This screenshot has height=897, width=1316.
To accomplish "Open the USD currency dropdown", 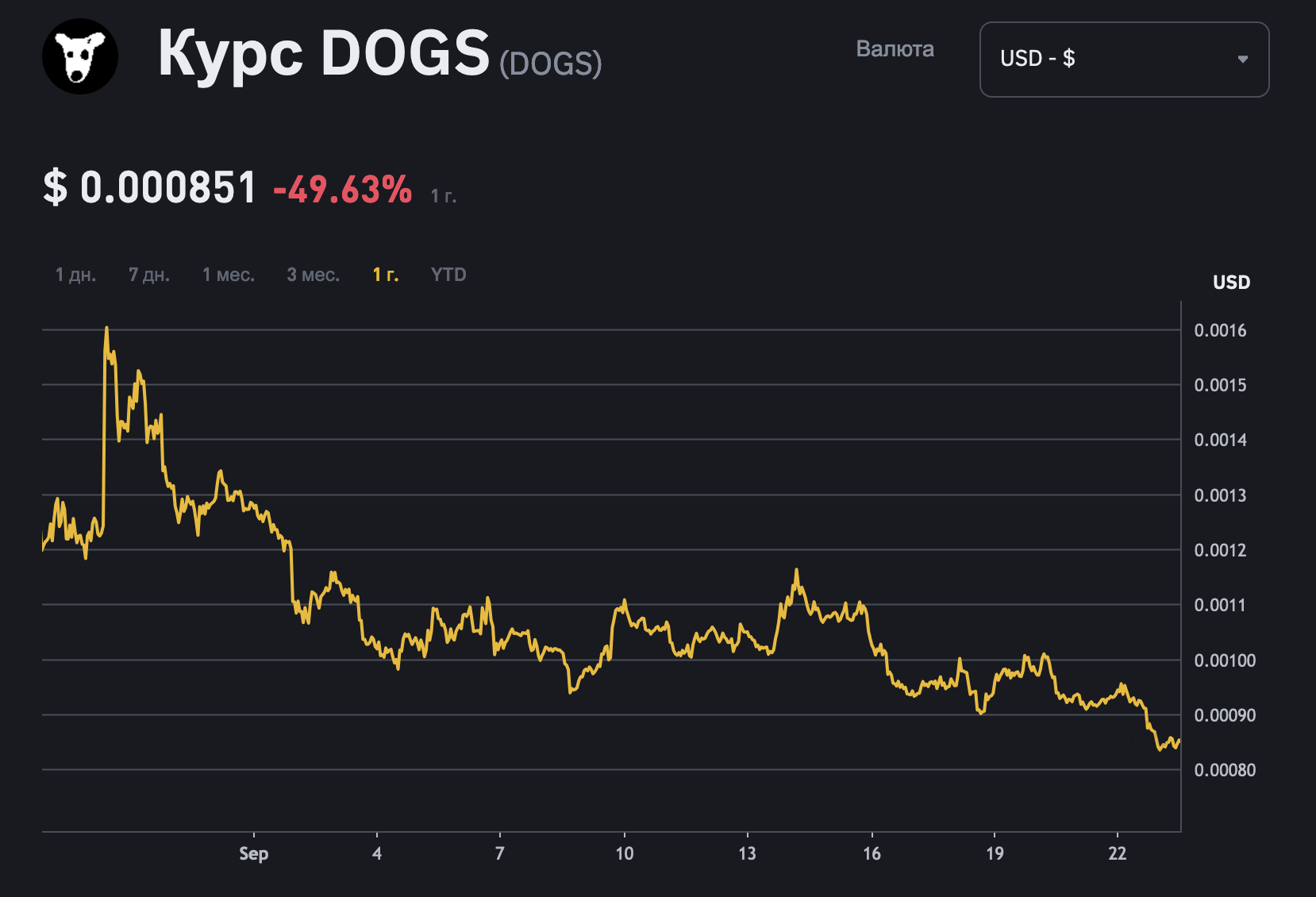I will click(x=1124, y=60).
